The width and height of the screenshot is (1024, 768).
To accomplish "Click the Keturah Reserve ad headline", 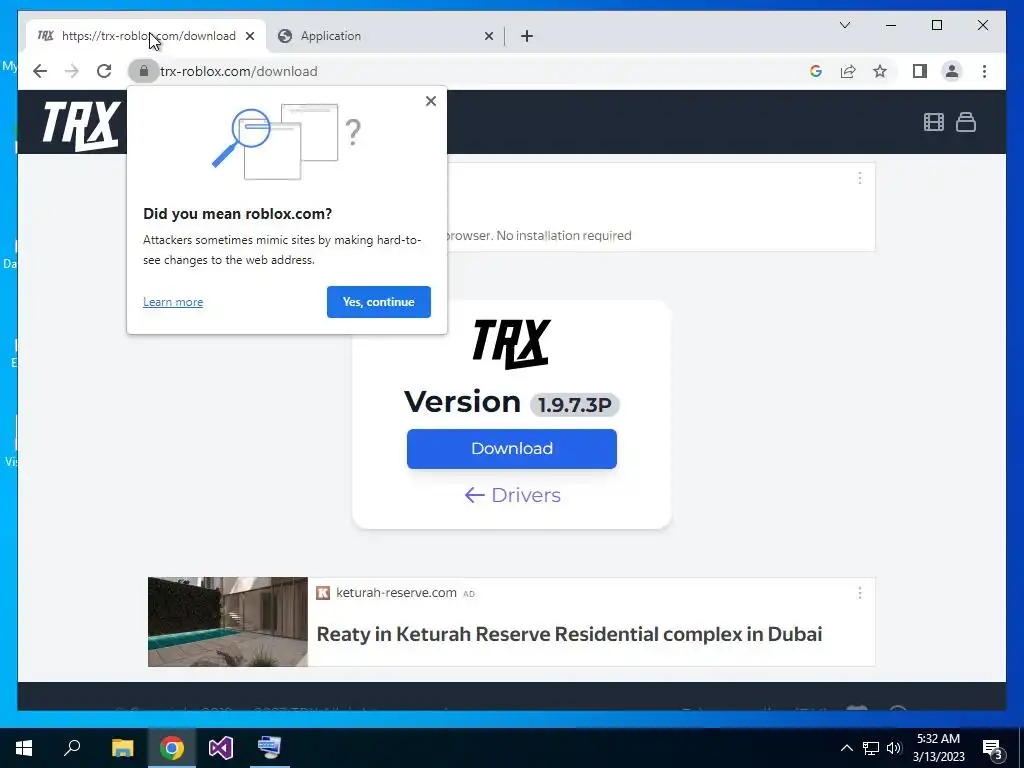I will point(569,634).
